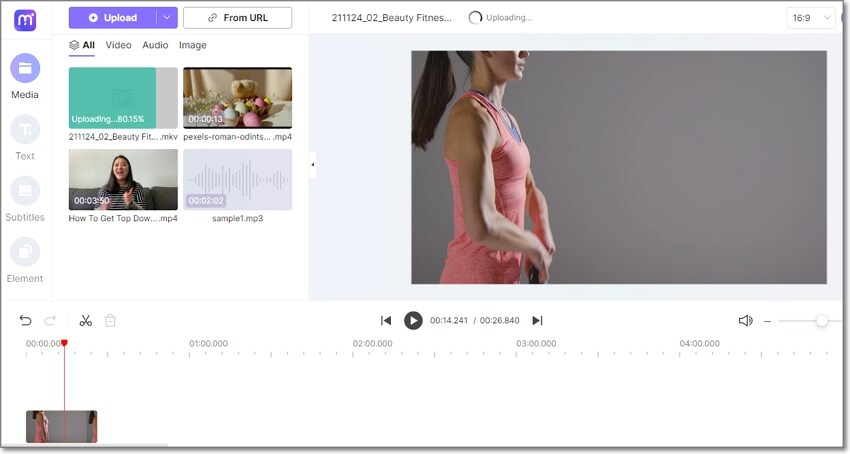Click the project title 211124_02_Beauty Fitnes...

(x=391, y=18)
